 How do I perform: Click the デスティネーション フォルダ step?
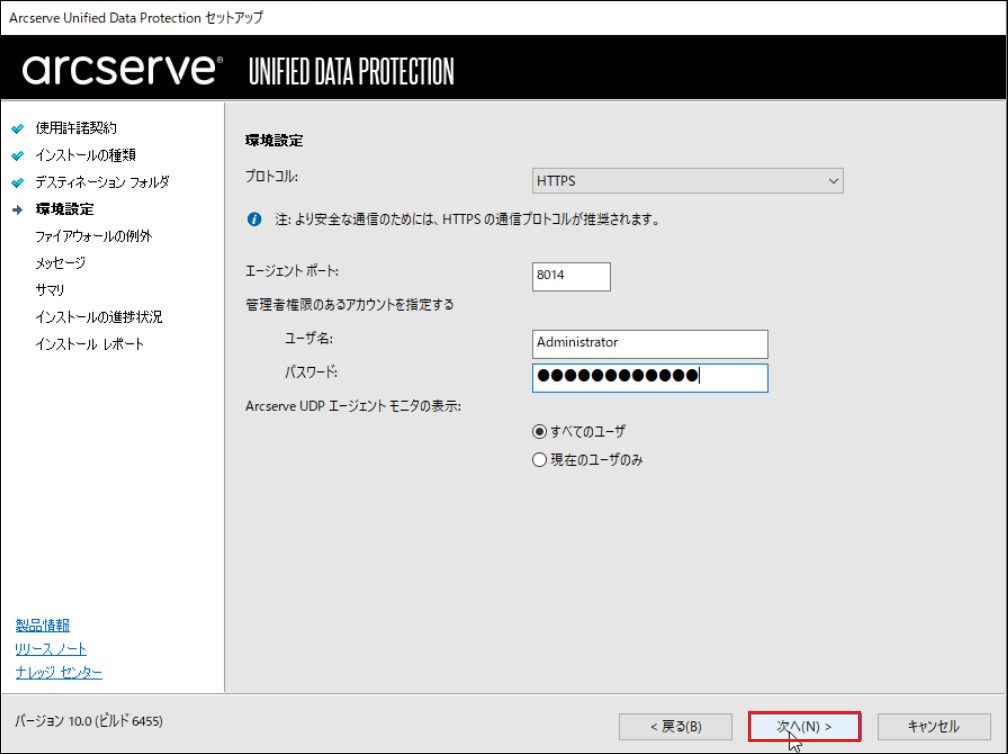click(x=102, y=182)
